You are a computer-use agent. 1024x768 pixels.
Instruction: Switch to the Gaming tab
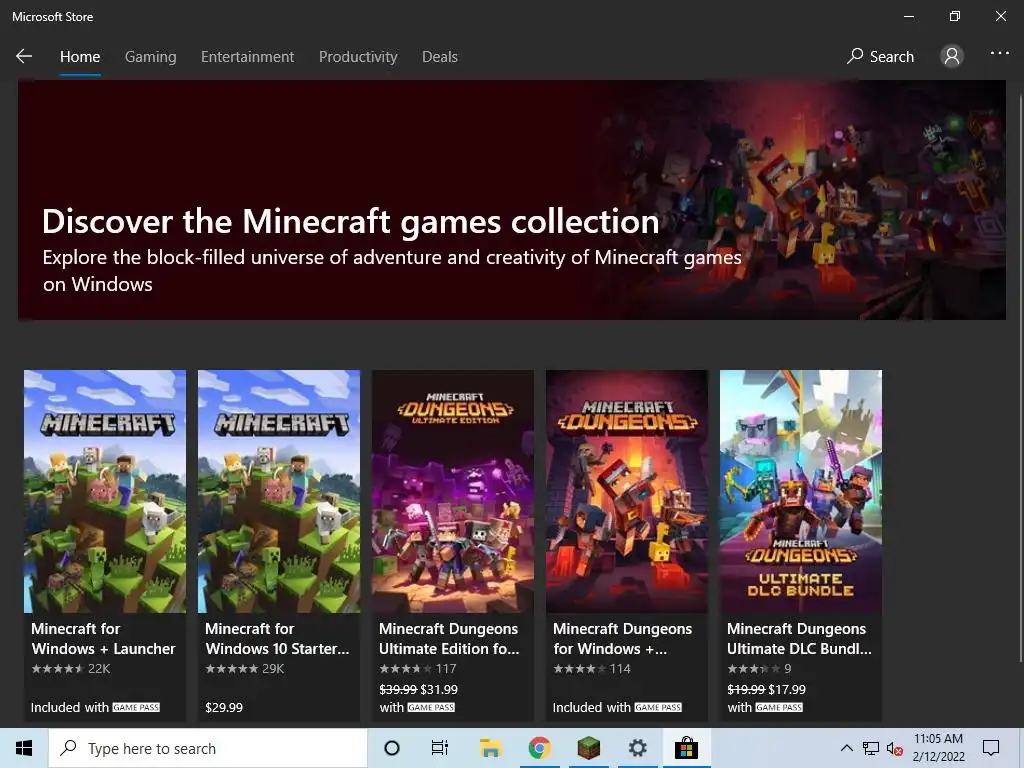coord(151,57)
